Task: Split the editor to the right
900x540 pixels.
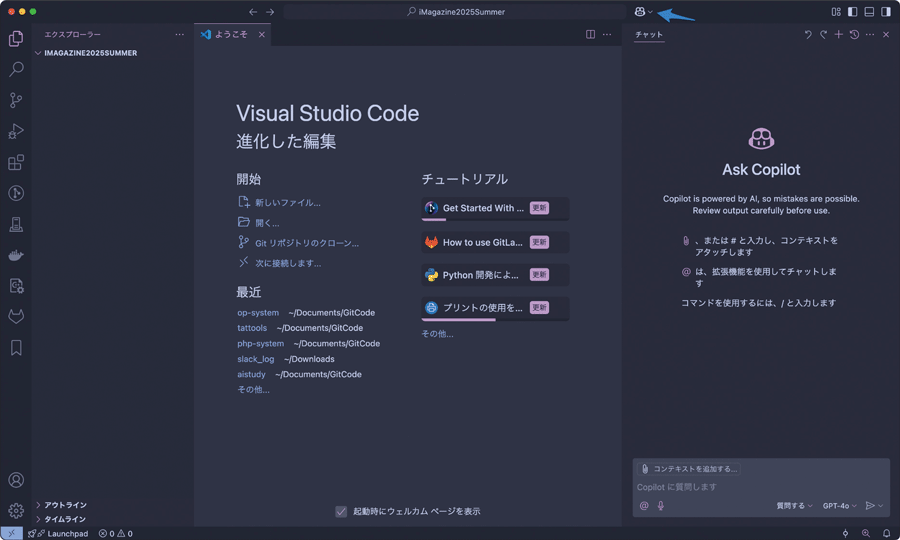Action: pos(590,34)
